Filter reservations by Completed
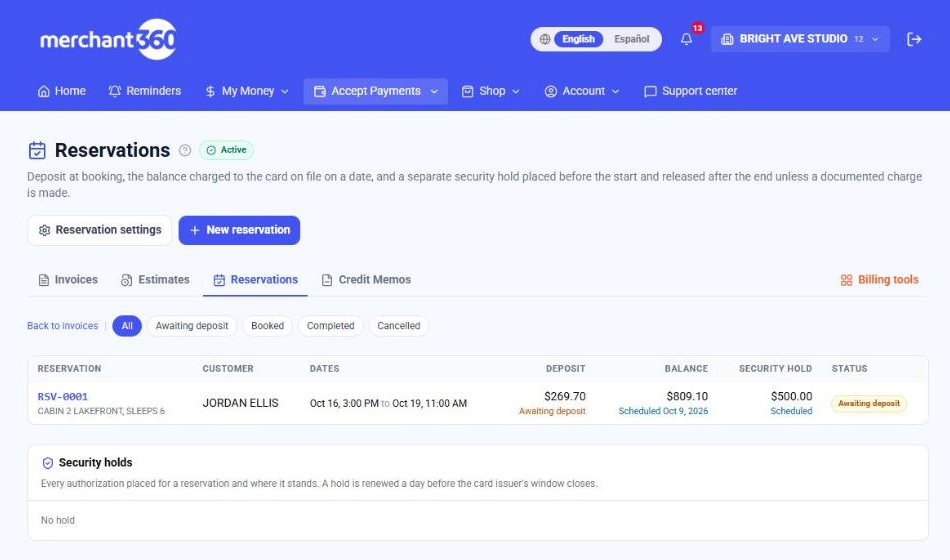Screen dimensions: 950x560 click(330, 326)
